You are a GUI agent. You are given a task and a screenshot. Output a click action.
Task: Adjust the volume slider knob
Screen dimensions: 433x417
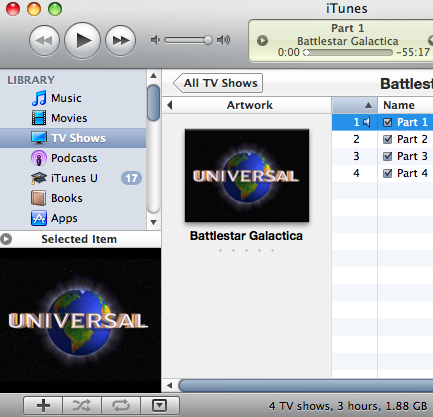coord(208,40)
